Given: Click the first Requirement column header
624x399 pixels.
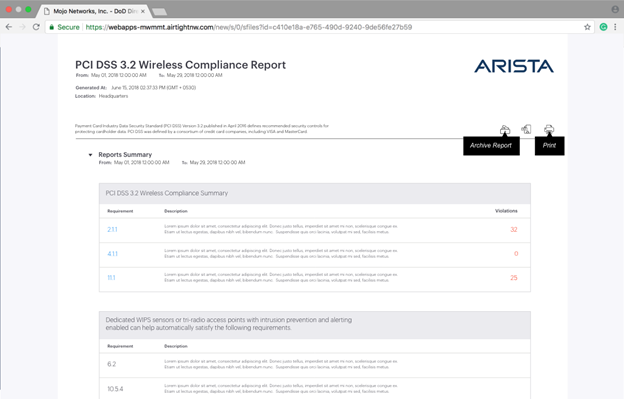Looking at the screenshot, I should [120, 211].
